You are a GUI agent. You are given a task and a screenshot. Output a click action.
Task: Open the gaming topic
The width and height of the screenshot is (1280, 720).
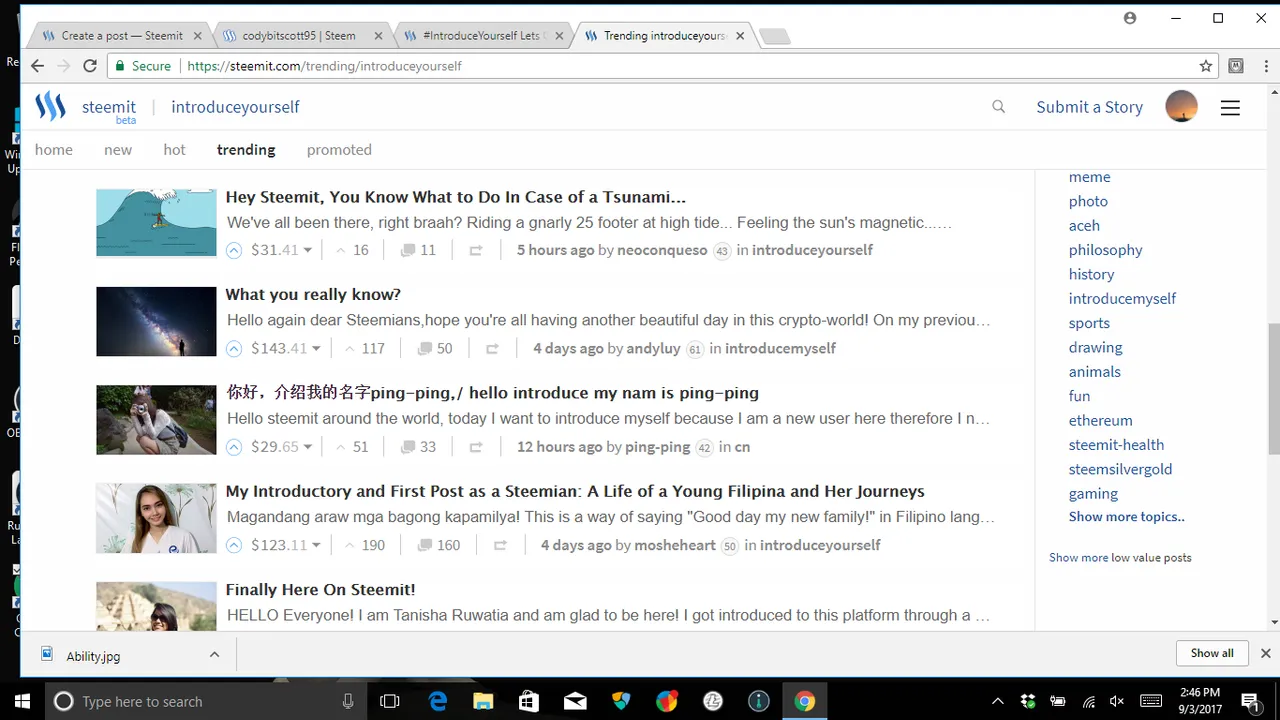pyautogui.click(x=1093, y=493)
